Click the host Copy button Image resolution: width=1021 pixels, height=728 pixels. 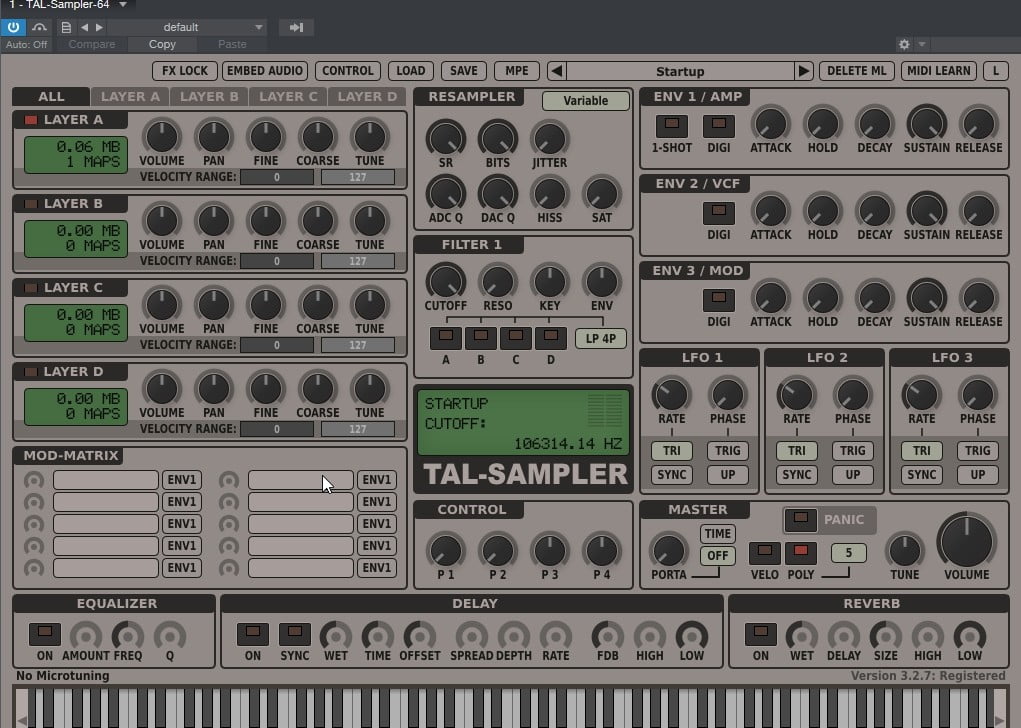tap(162, 44)
